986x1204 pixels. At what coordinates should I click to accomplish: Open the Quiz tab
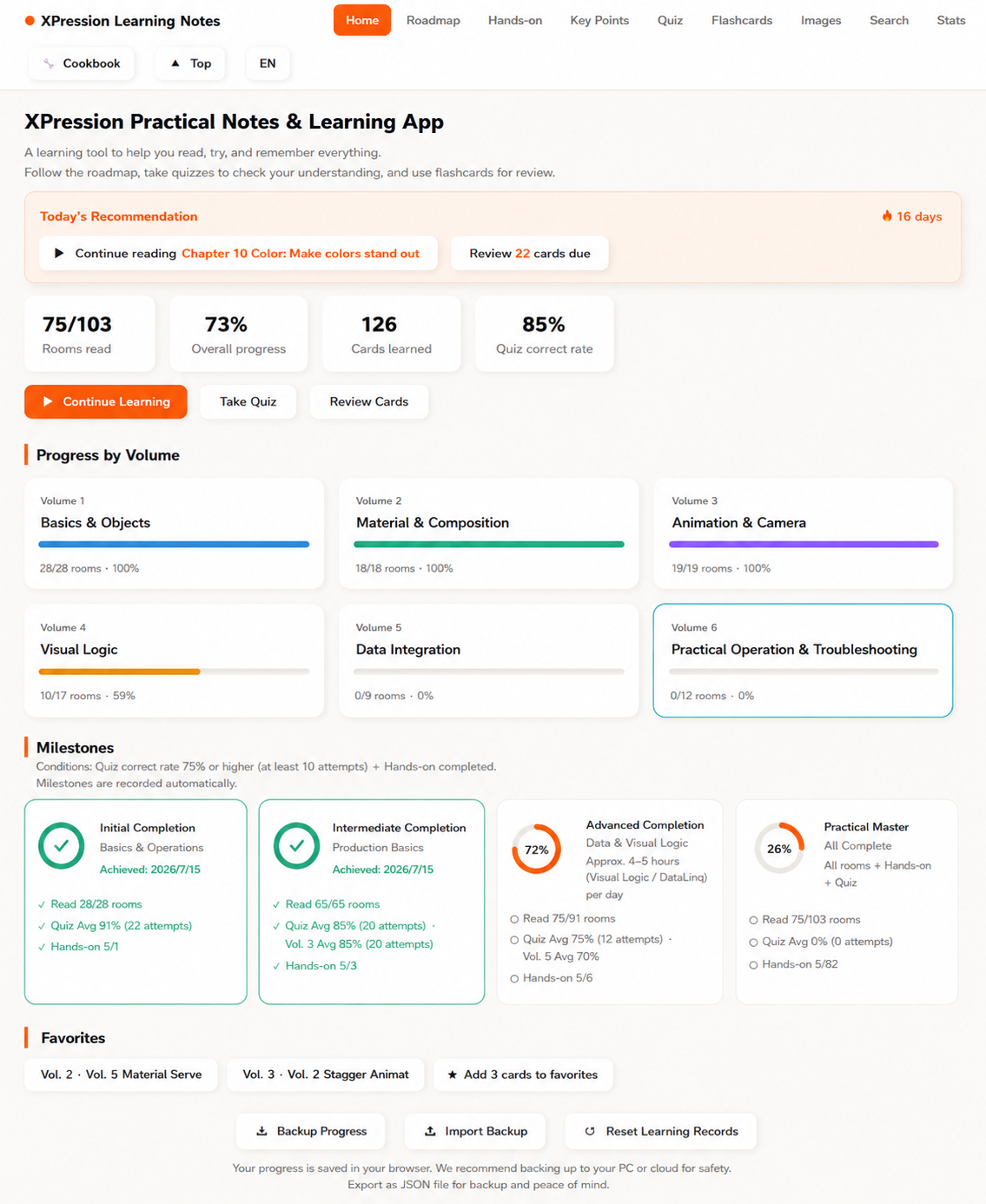point(670,21)
